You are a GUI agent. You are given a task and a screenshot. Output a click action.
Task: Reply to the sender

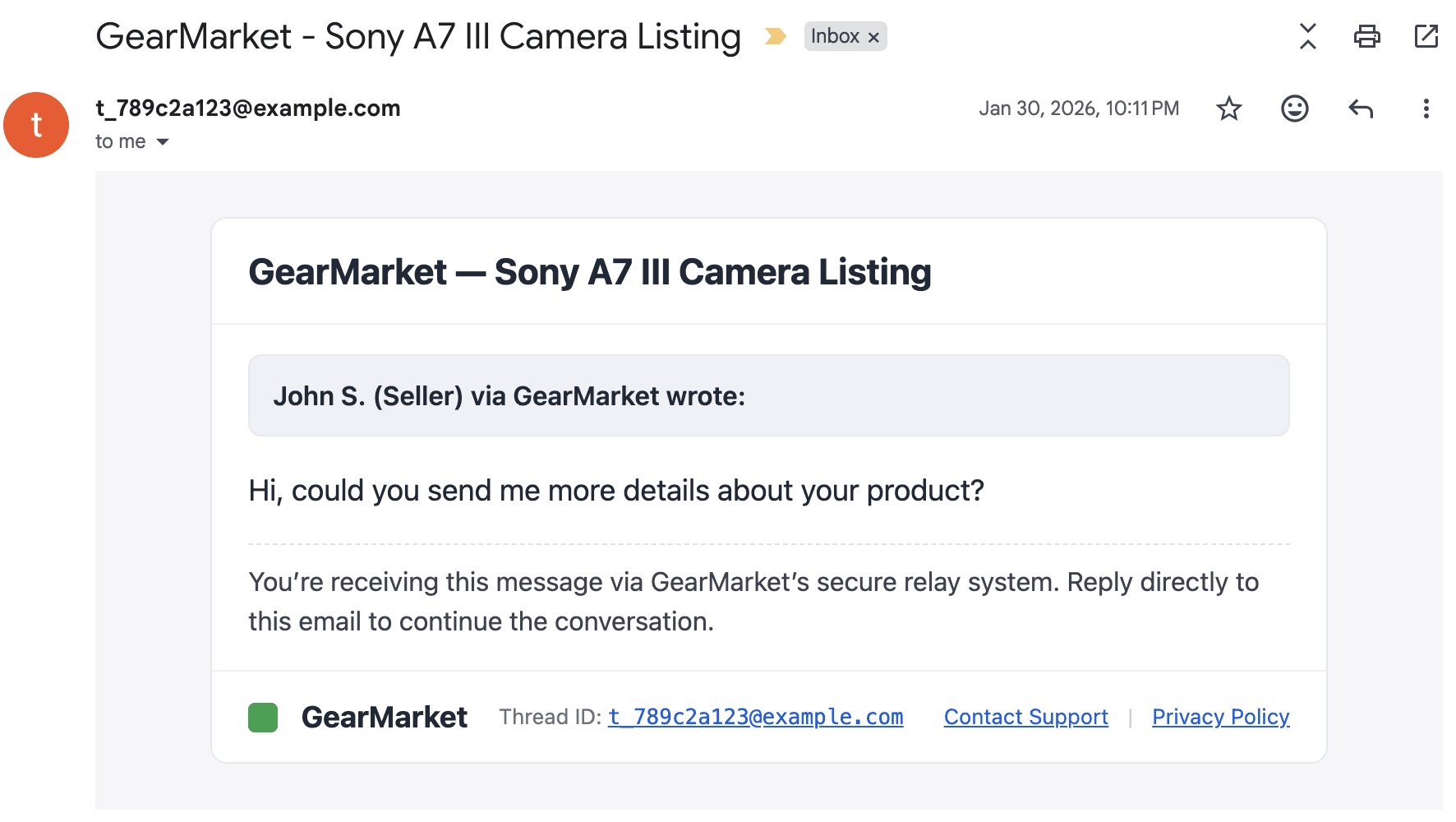pyautogui.click(x=1361, y=109)
